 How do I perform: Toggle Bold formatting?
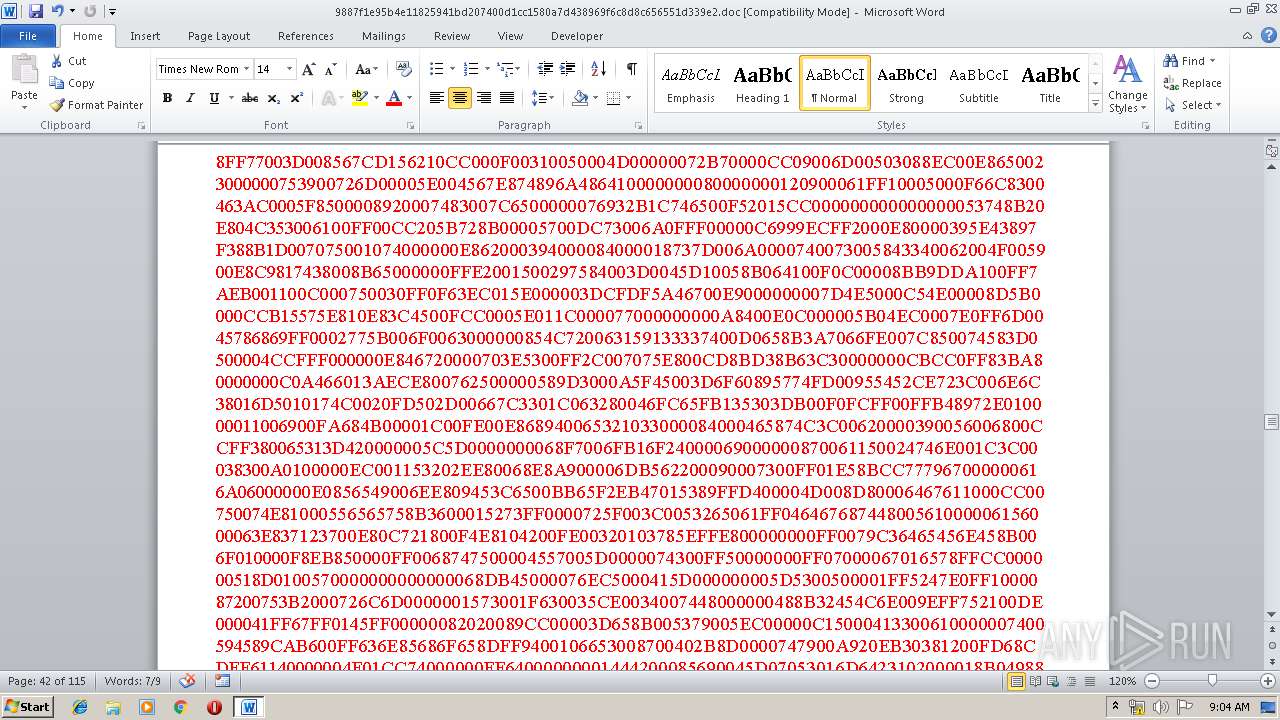(167, 98)
